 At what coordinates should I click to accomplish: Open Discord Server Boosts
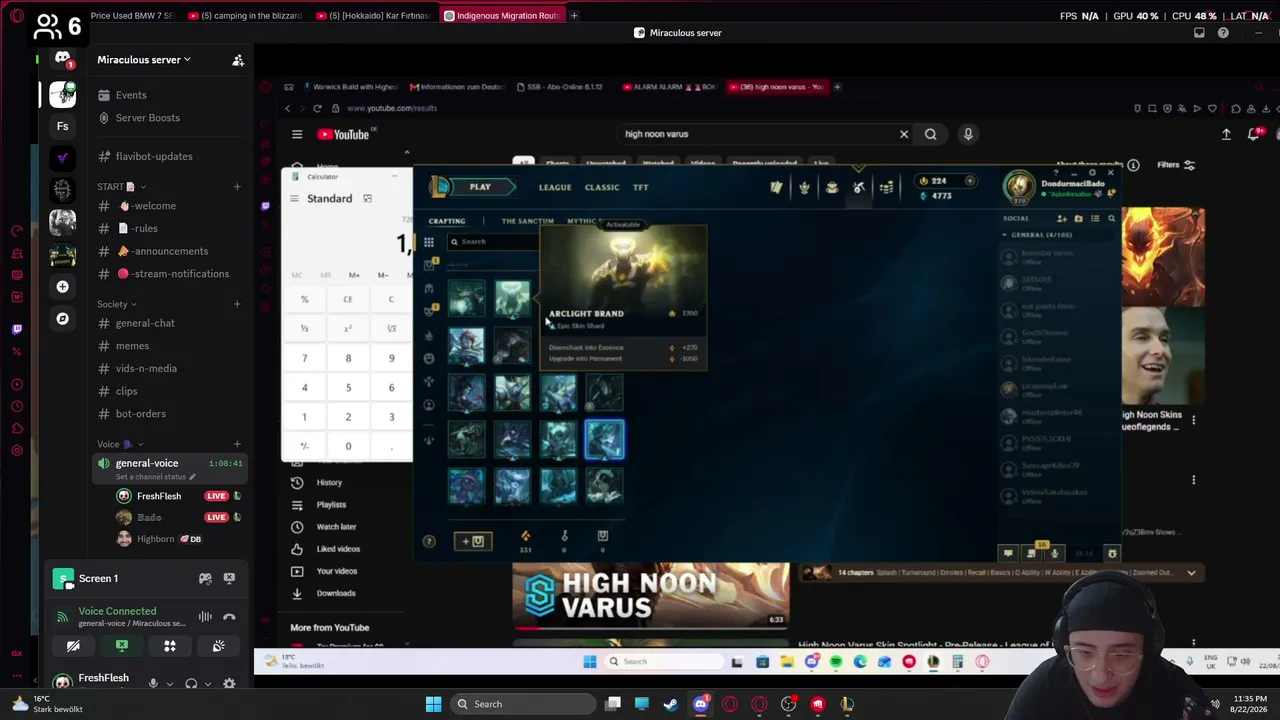147,118
